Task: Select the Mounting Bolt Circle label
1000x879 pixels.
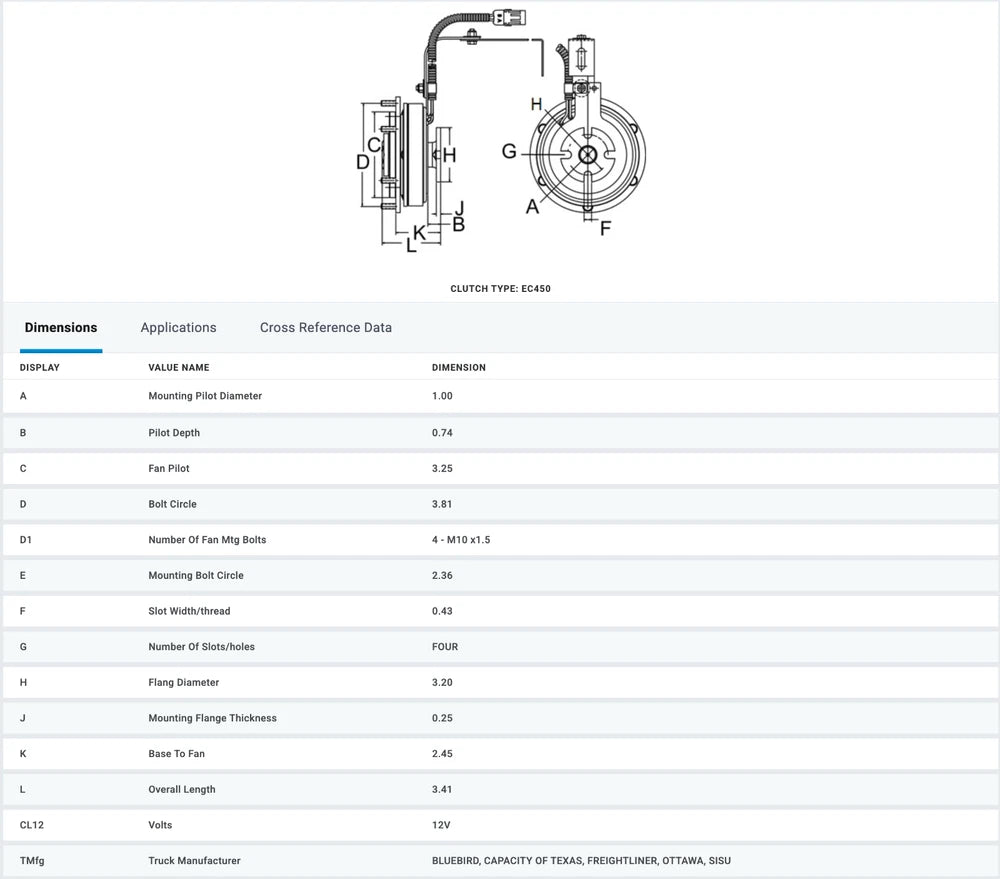Action: [x=196, y=576]
